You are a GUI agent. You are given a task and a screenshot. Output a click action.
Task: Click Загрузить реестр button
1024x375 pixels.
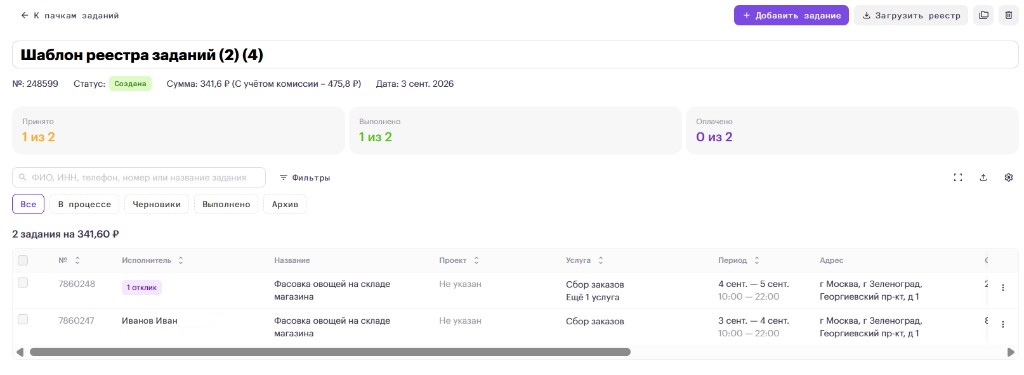click(911, 15)
